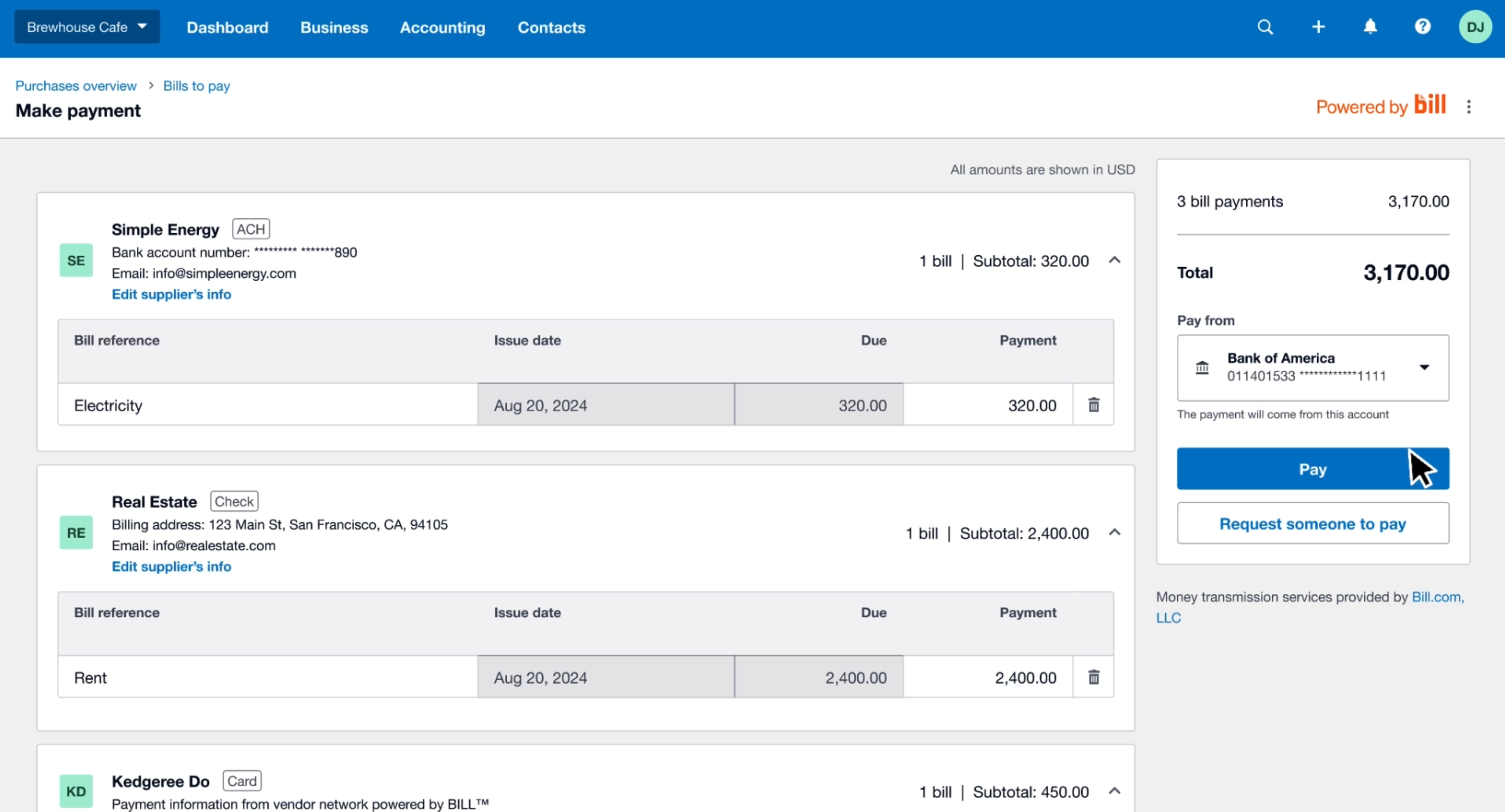Click the 3 bill payments label
The height and width of the screenshot is (812, 1505).
tap(1229, 202)
